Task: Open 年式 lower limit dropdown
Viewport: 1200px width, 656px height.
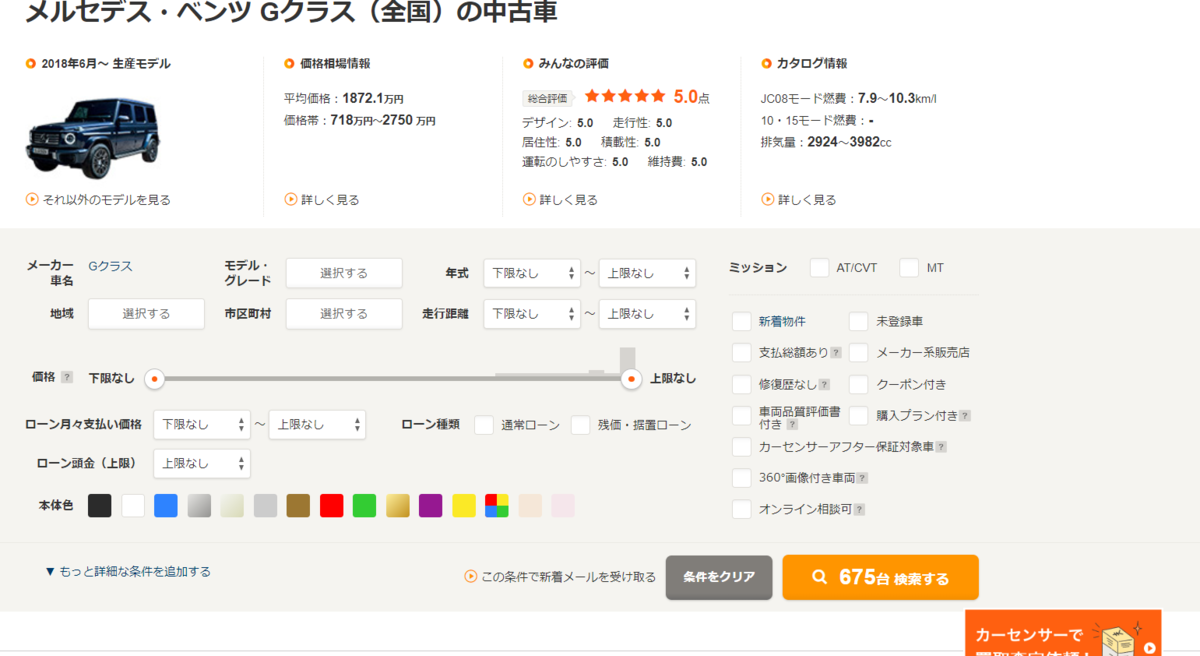Action: click(x=532, y=273)
